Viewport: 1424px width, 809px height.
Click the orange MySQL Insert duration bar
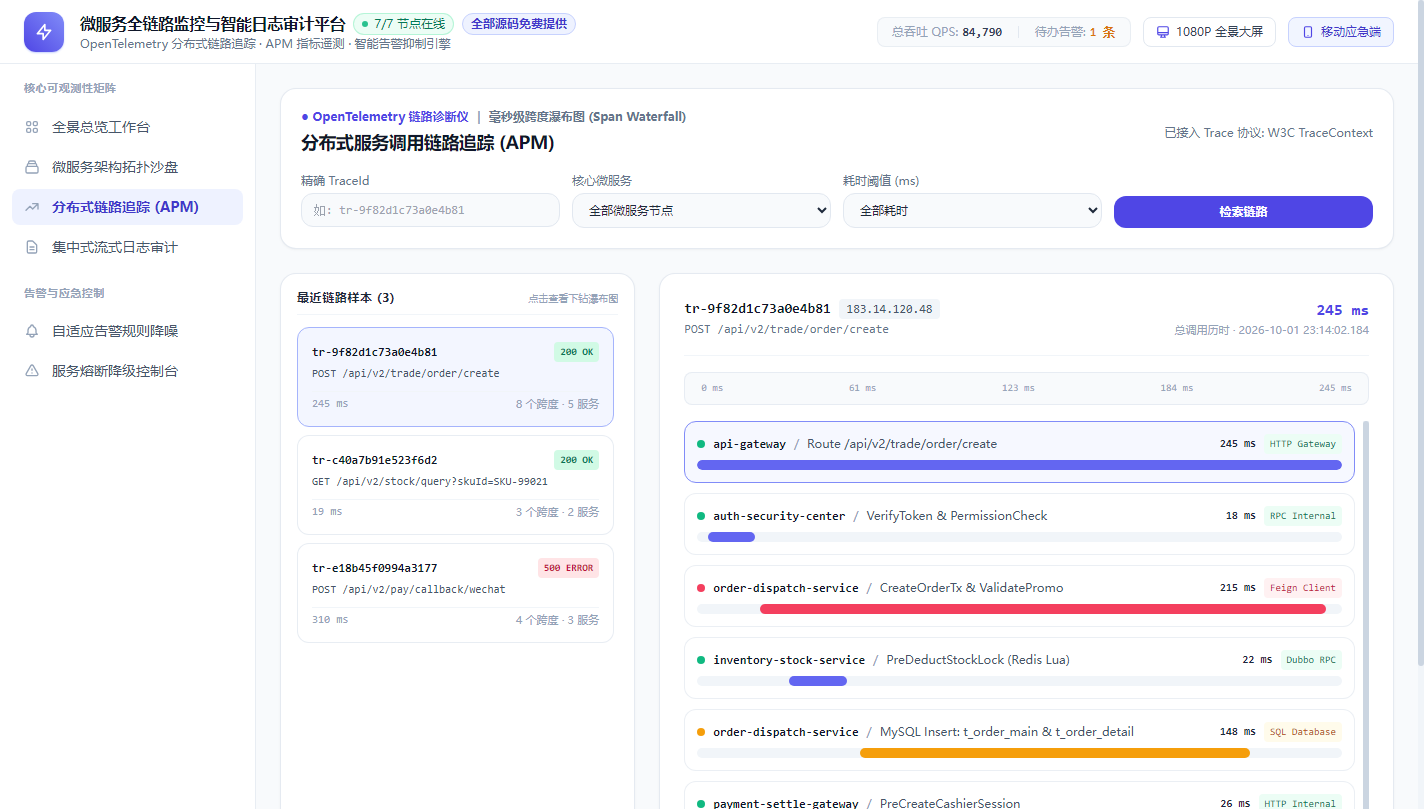click(1055, 753)
